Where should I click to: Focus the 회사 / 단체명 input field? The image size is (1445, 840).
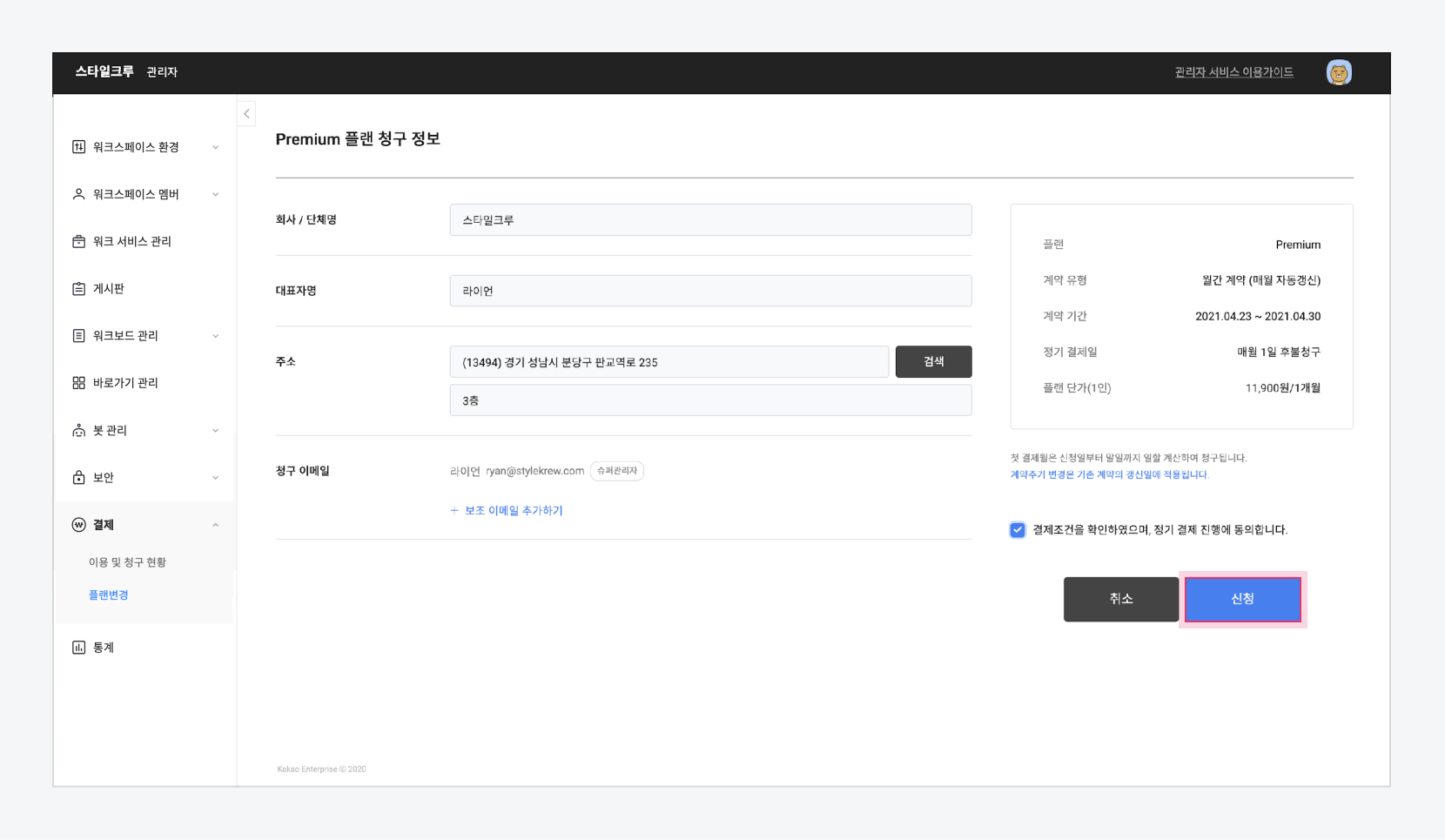[710, 220]
